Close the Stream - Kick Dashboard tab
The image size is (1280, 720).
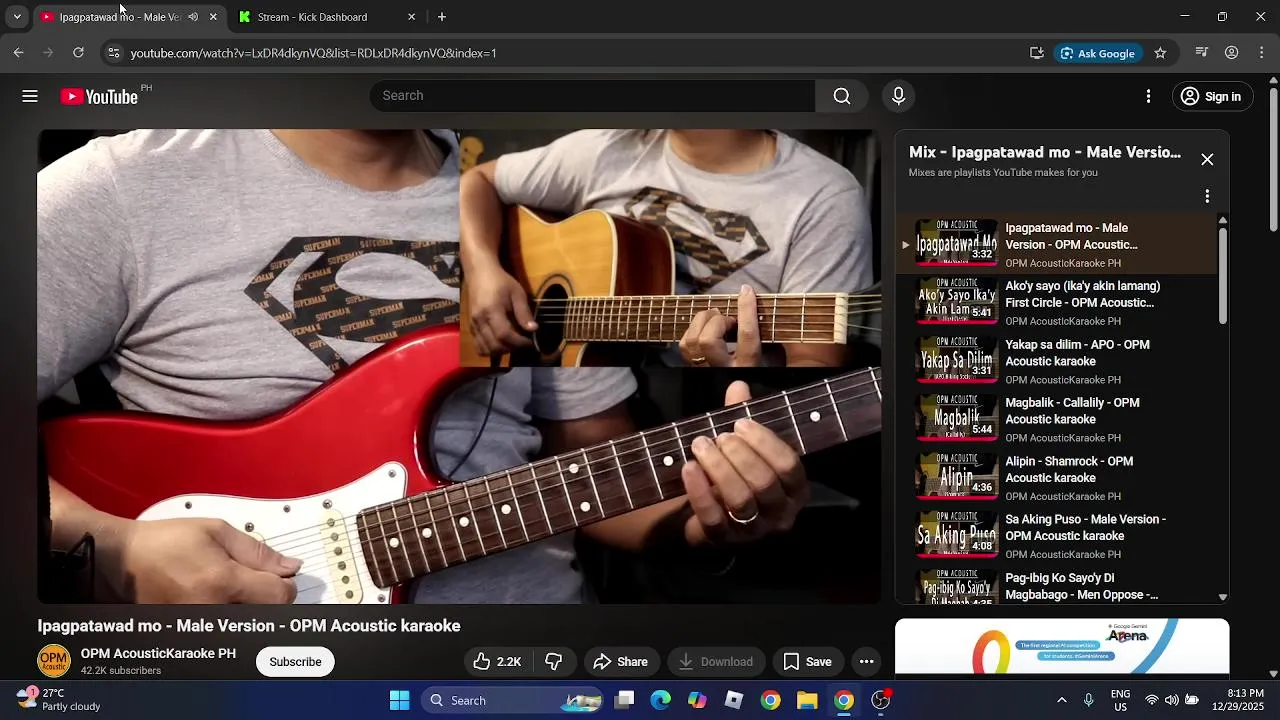pyautogui.click(x=411, y=17)
